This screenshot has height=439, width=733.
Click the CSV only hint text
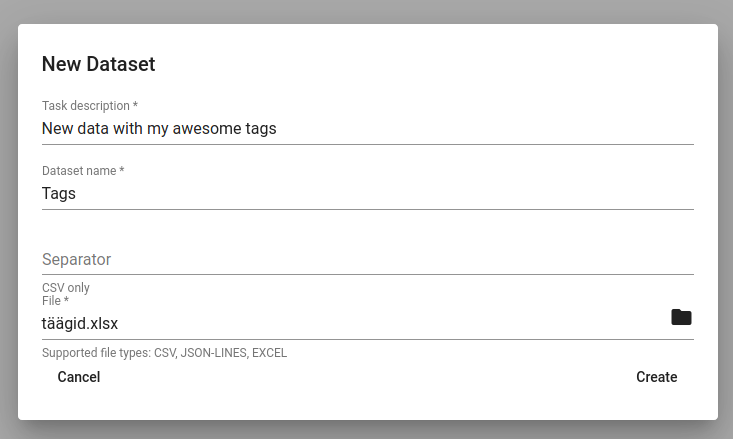click(x=65, y=288)
